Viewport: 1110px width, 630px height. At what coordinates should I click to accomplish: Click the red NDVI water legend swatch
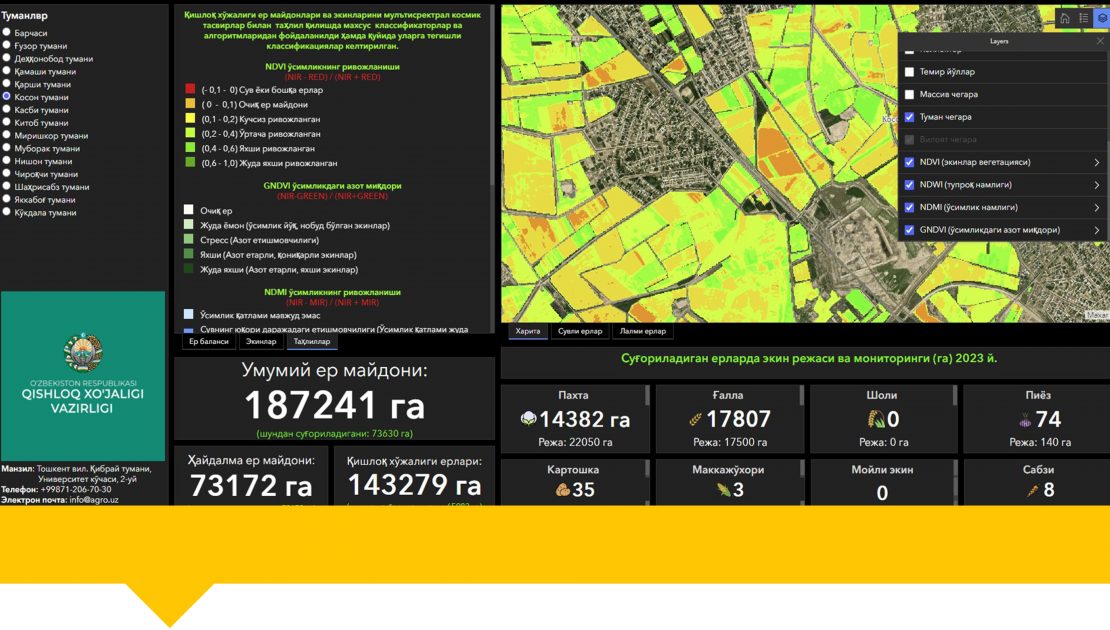189,89
